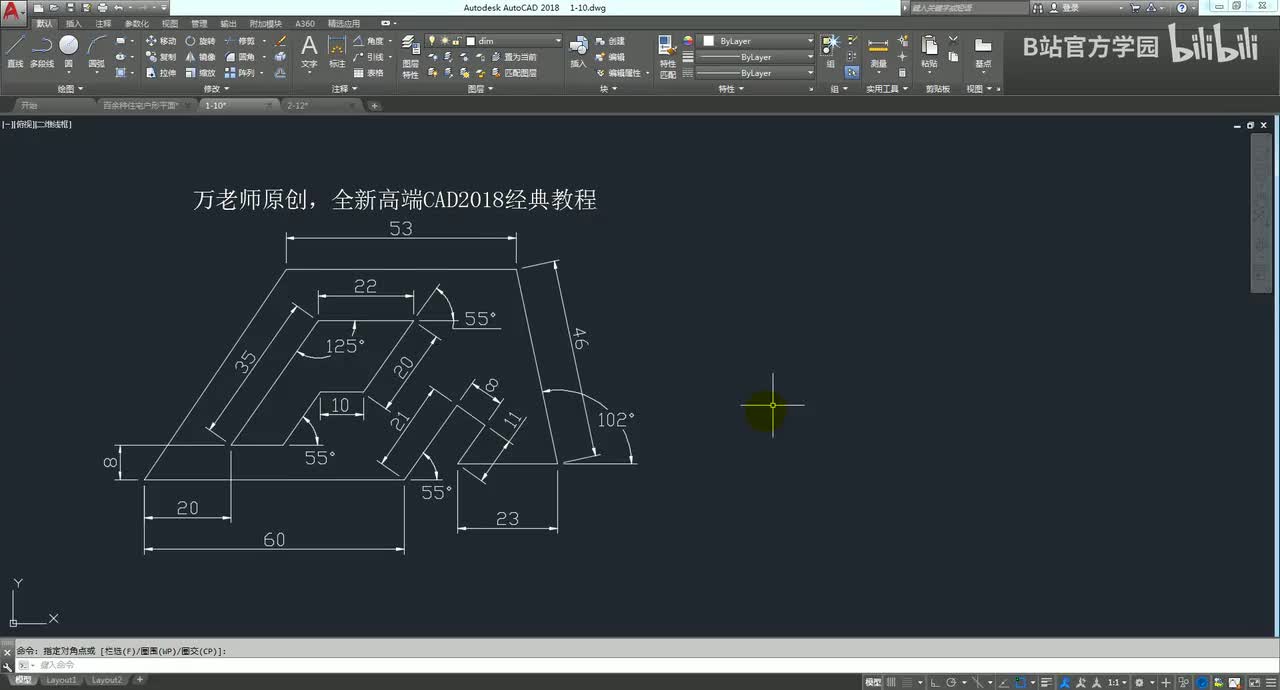Toggle the grid display in status bar
Viewport: 1280px width, 690px height.
[893, 681]
